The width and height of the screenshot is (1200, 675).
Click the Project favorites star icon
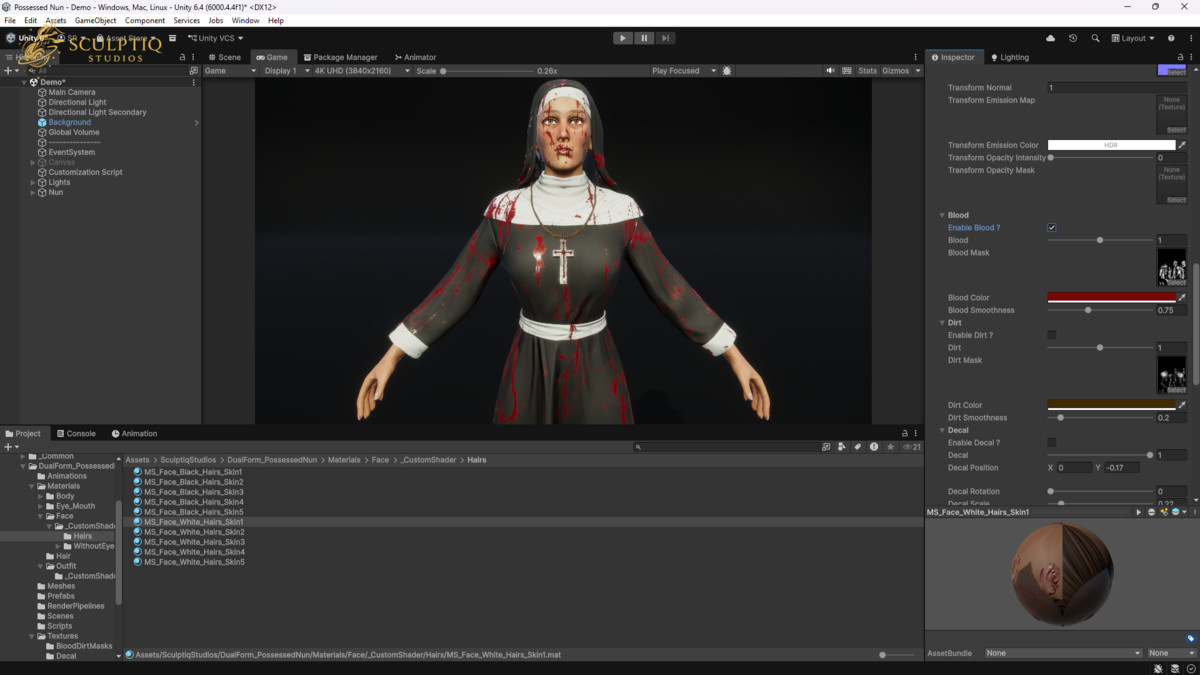pyautogui.click(x=890, y=447)
